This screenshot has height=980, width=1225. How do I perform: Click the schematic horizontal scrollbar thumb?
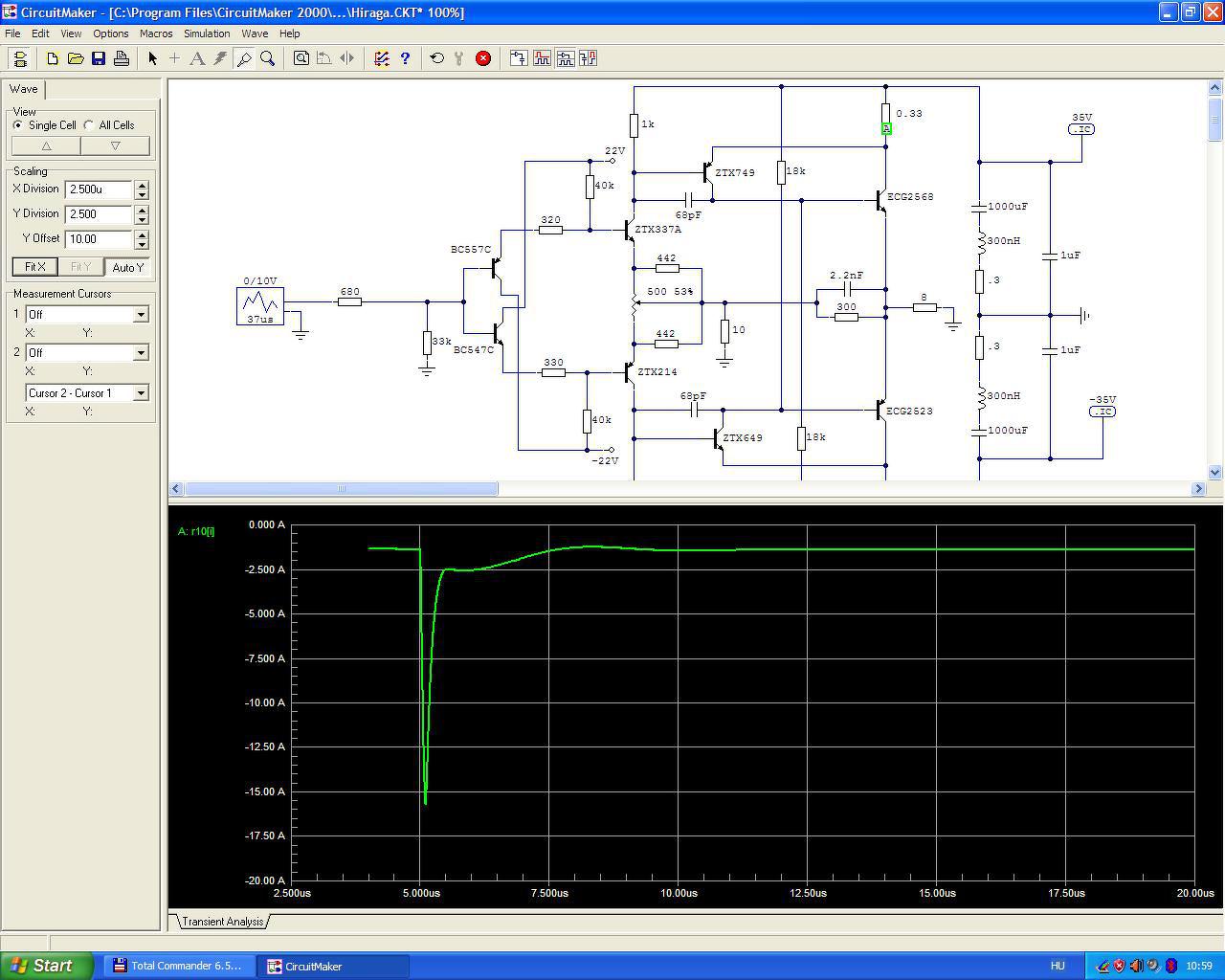tap(341, 489)
